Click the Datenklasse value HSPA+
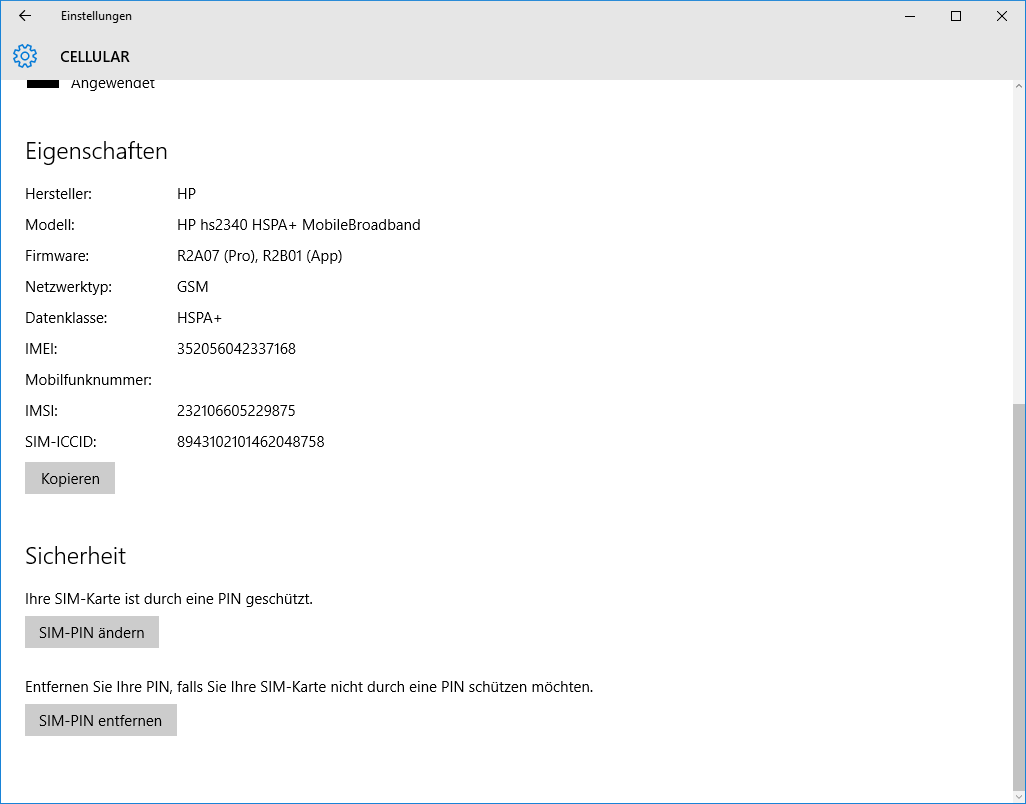This screenshot has height=804, width=1026. [x=199, y=318]
